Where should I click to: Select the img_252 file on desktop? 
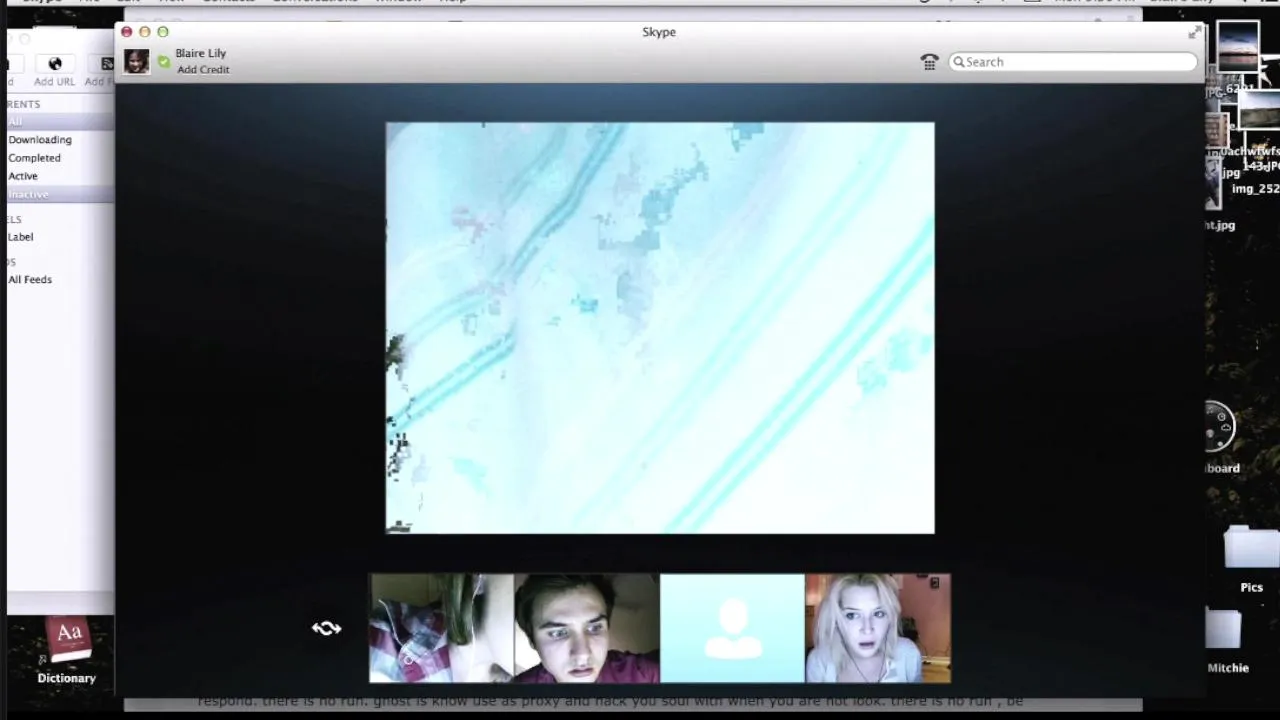(1255, 189)
